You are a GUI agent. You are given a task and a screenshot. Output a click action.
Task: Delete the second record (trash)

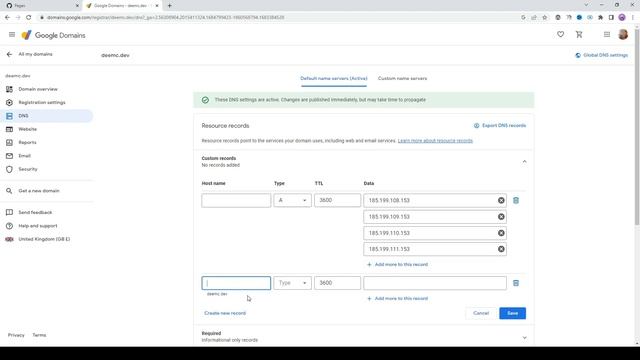point(516,283)
